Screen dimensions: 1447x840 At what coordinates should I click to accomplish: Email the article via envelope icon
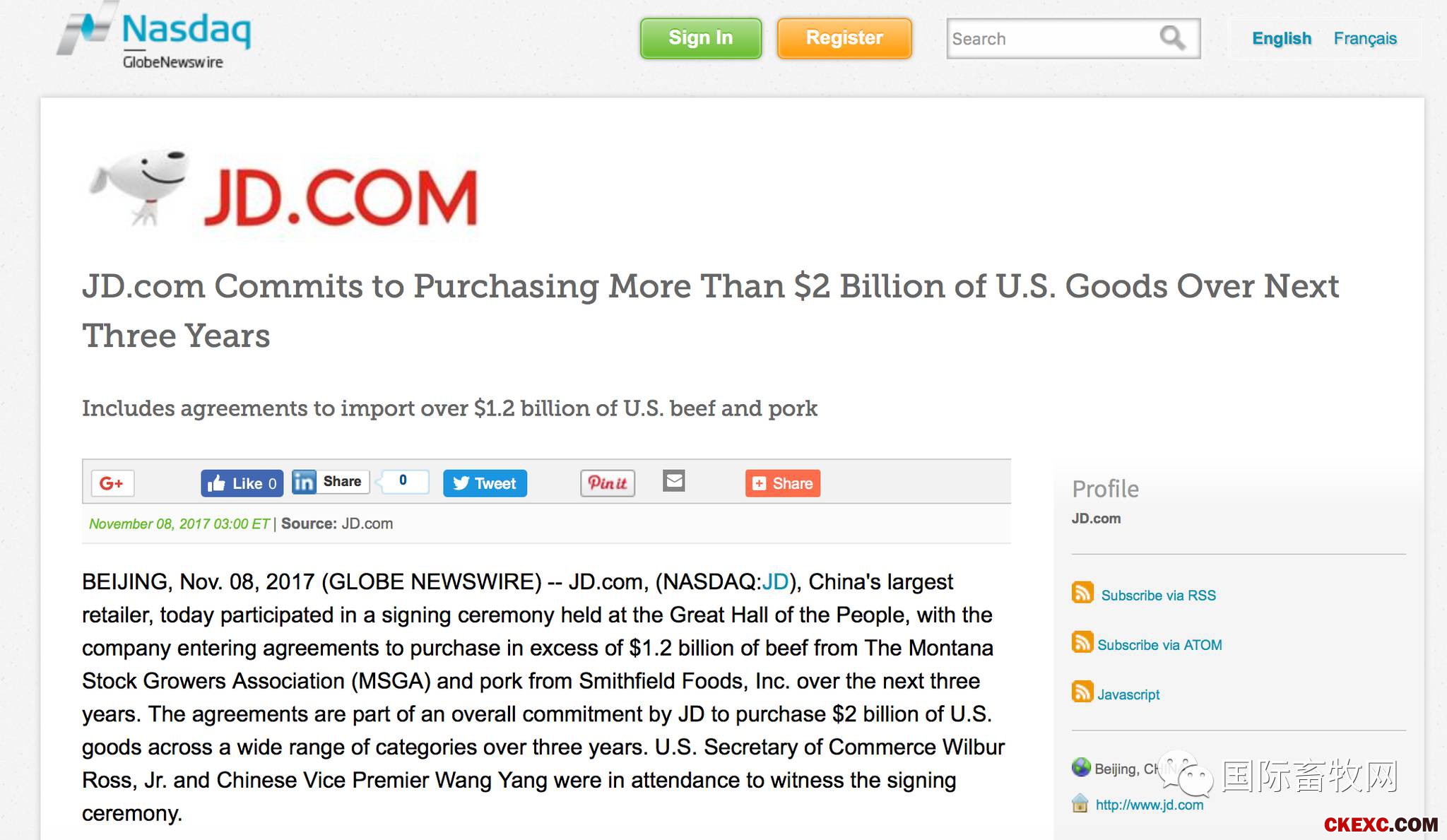pos(674,481)
